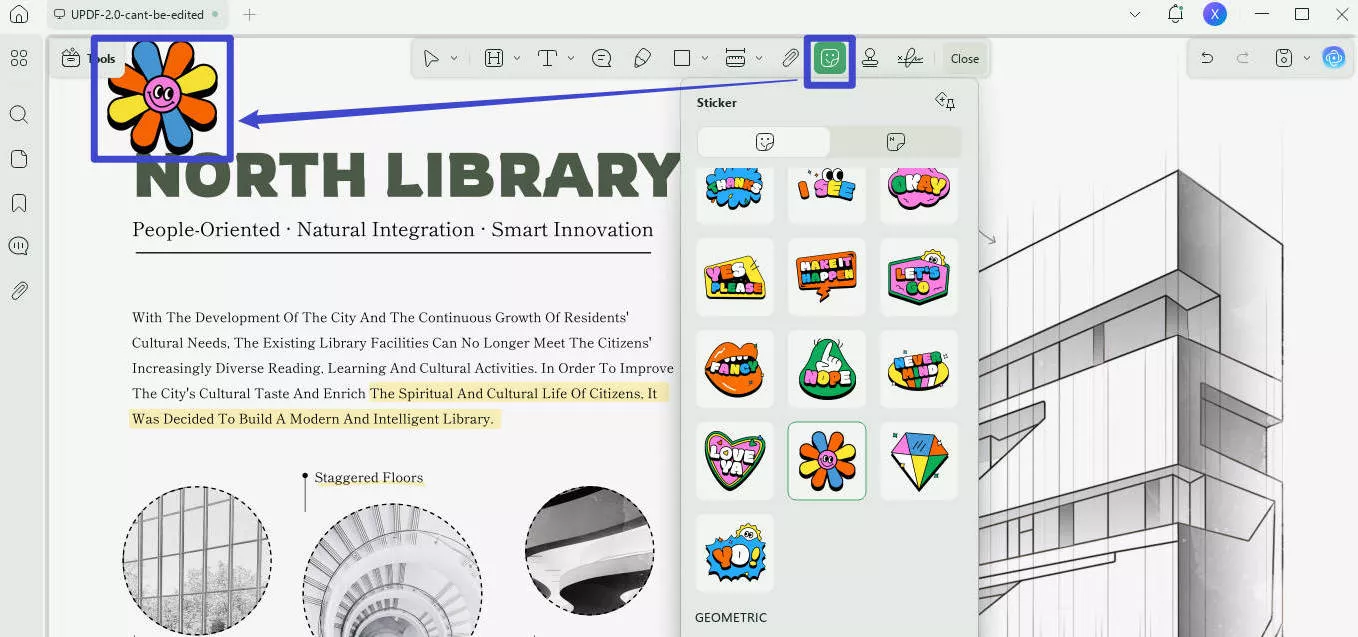Open the UPDF AI assistant icon

(x=1333, y=58)
